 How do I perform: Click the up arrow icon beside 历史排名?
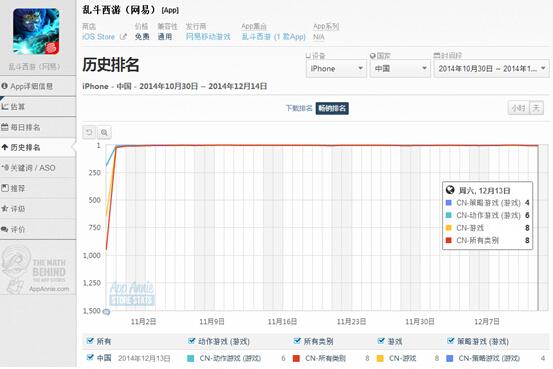pos(5,147)
